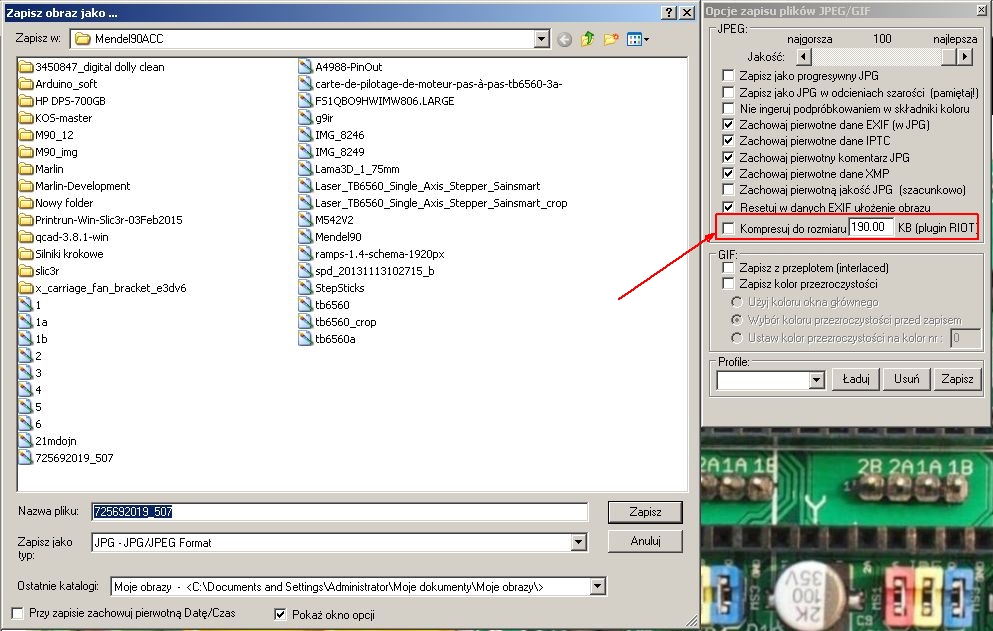The width and height of the screenshot is (993, 631).
Task: Click the help question mark icon
Action: [669, 13]
